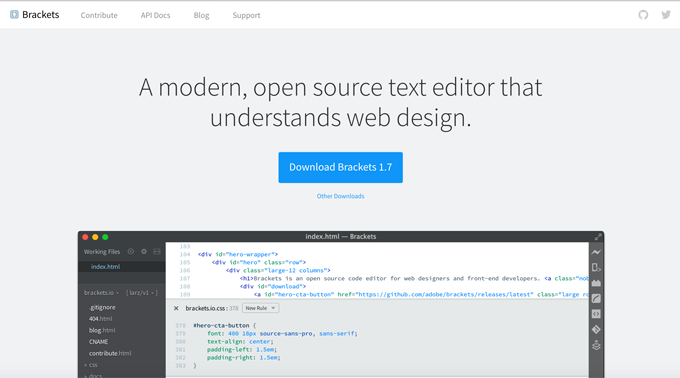Image resolution: width=680 pixels, height=378 pixels.
Task: Close the brackets.io.css inline editor
Action: (176, 308)
